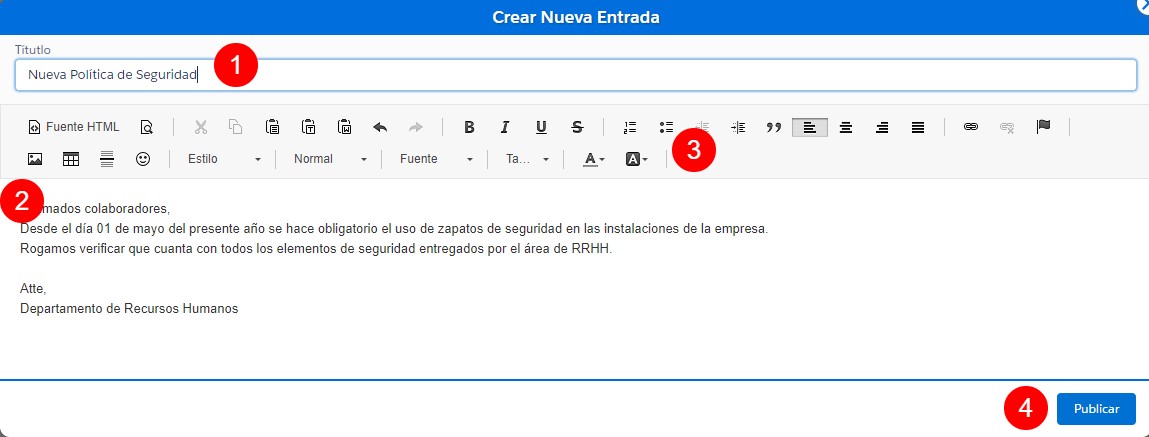
Task: Insert an image into the entry
Action: coord(35,159)
